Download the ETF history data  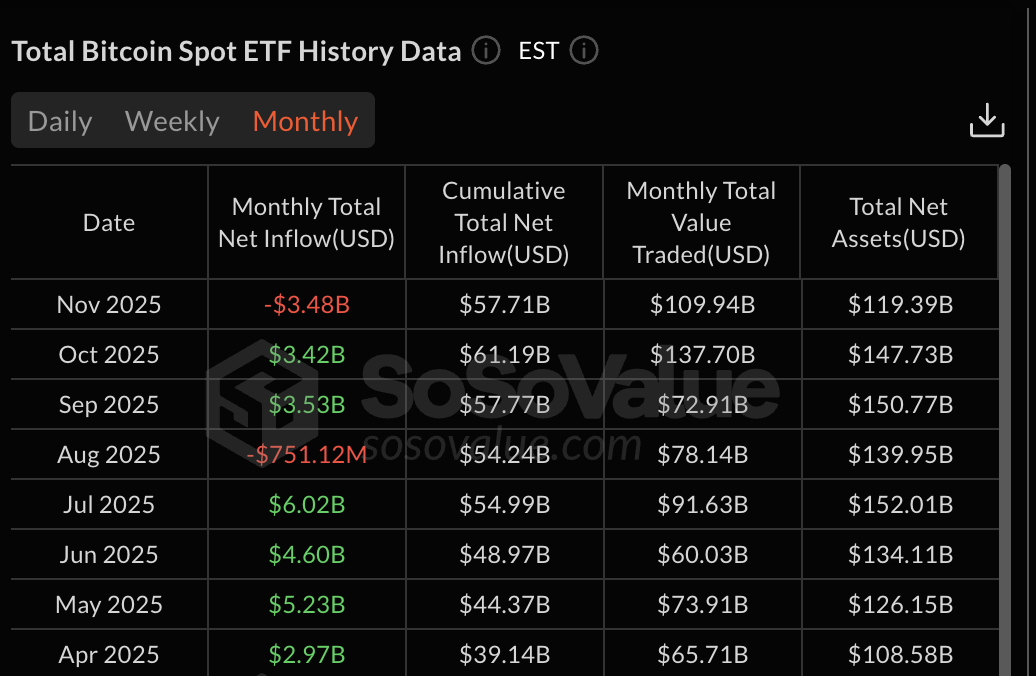tap(987, 119)
